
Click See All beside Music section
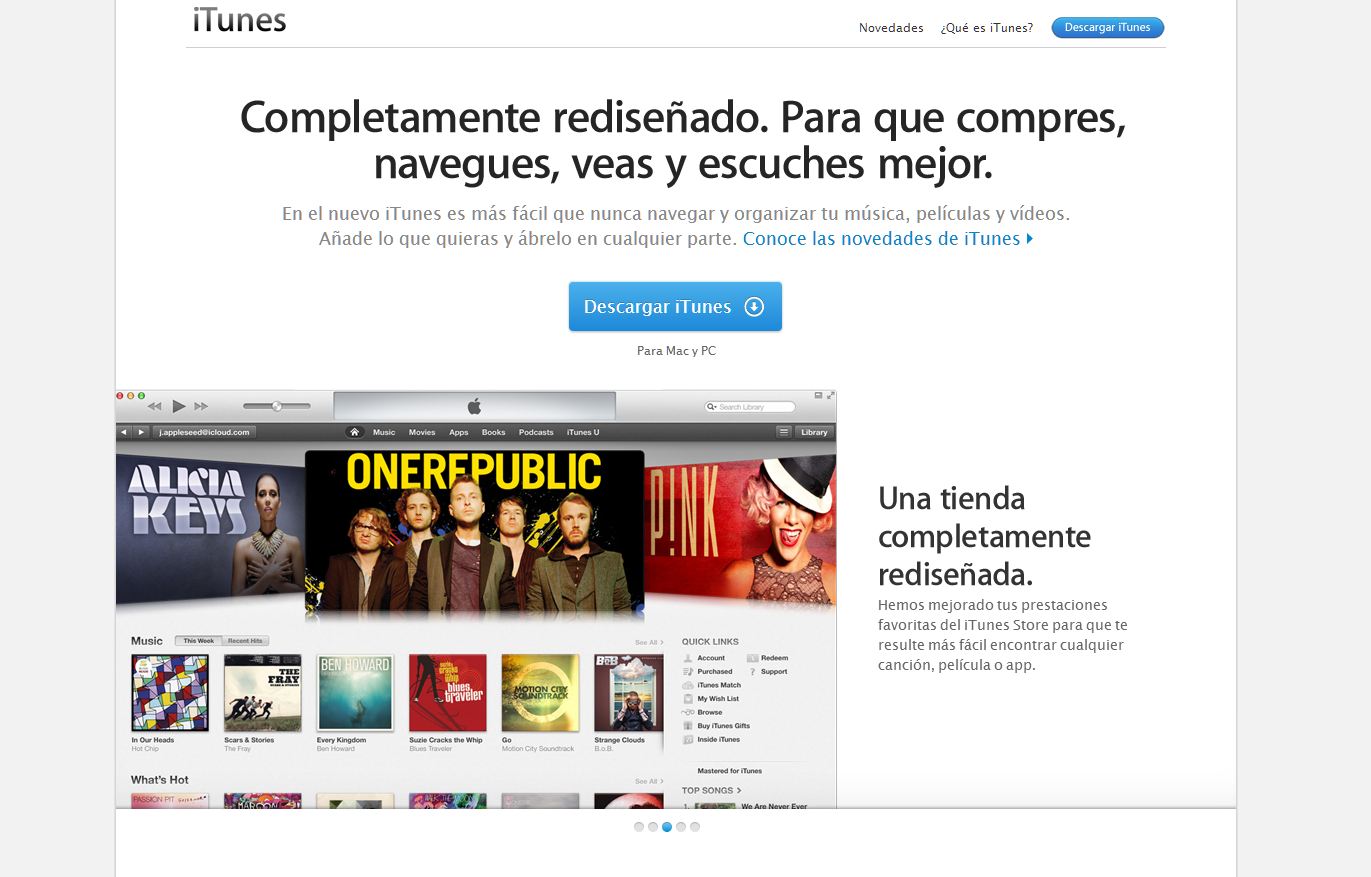pos(648,642)
